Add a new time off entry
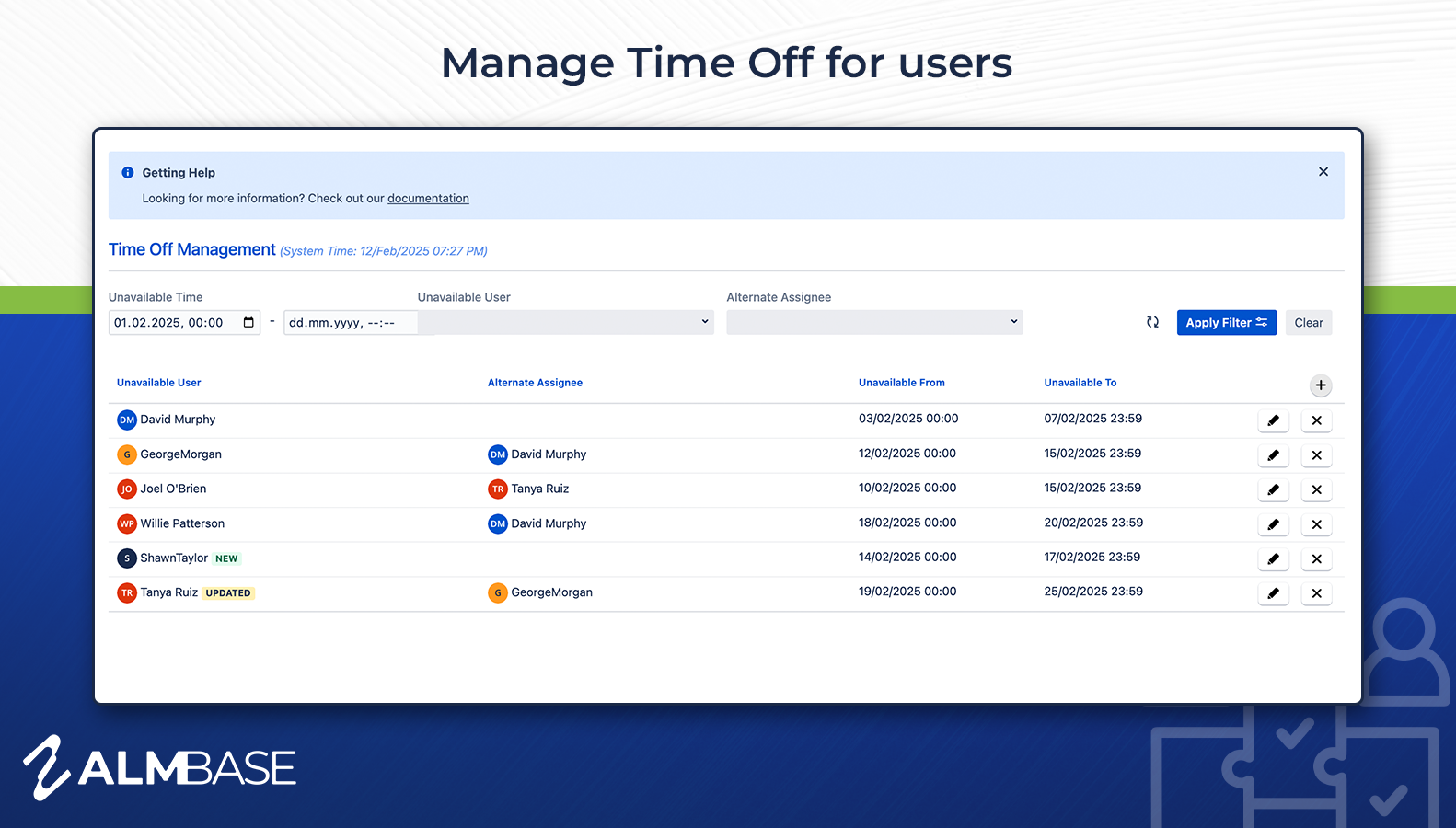 (1321, 385)
